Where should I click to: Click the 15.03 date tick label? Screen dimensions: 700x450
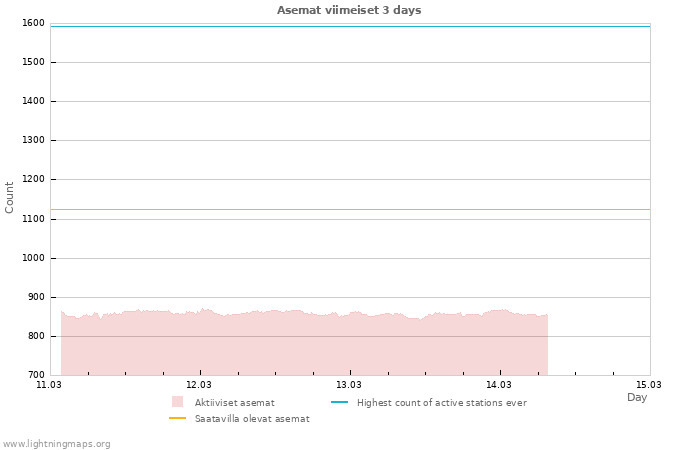point(649,384)
